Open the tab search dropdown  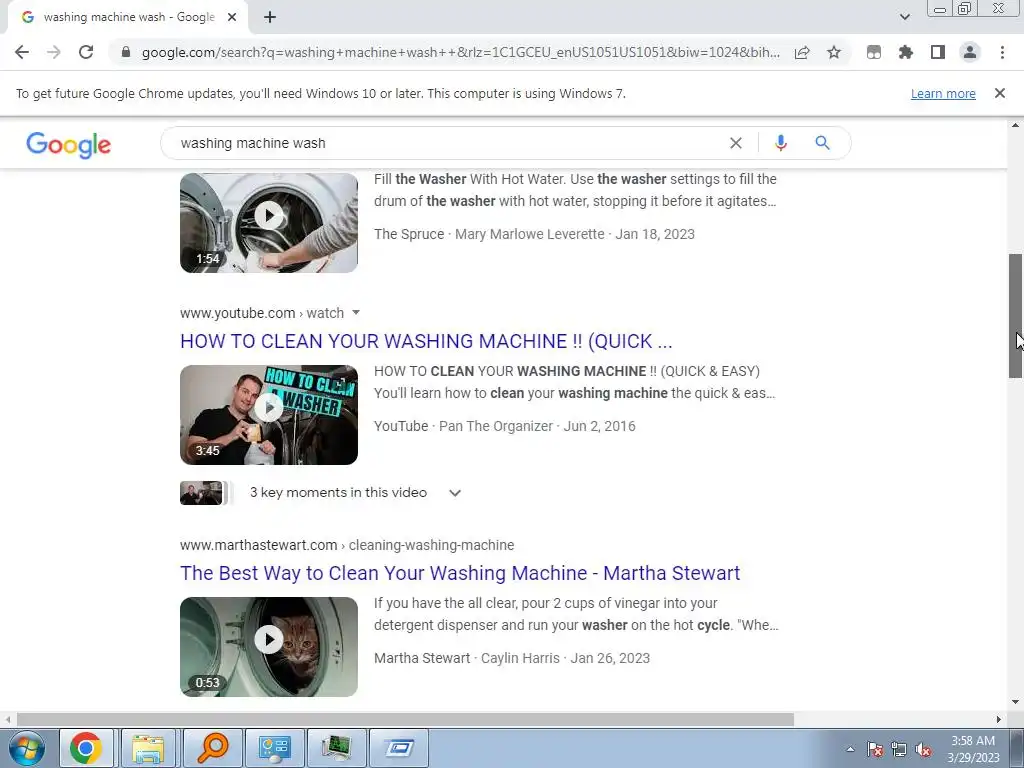[x=904, y=17]
